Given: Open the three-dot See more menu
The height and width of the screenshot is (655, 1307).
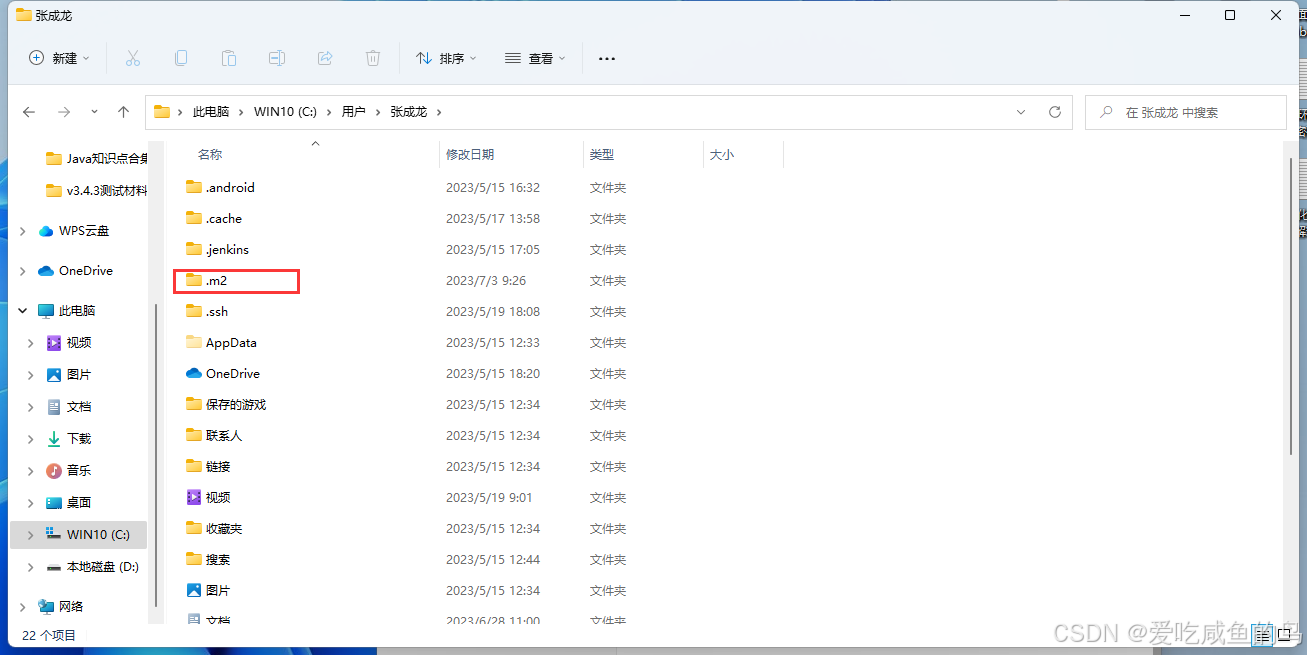Looking at the screenshot, I should point(607,59).
